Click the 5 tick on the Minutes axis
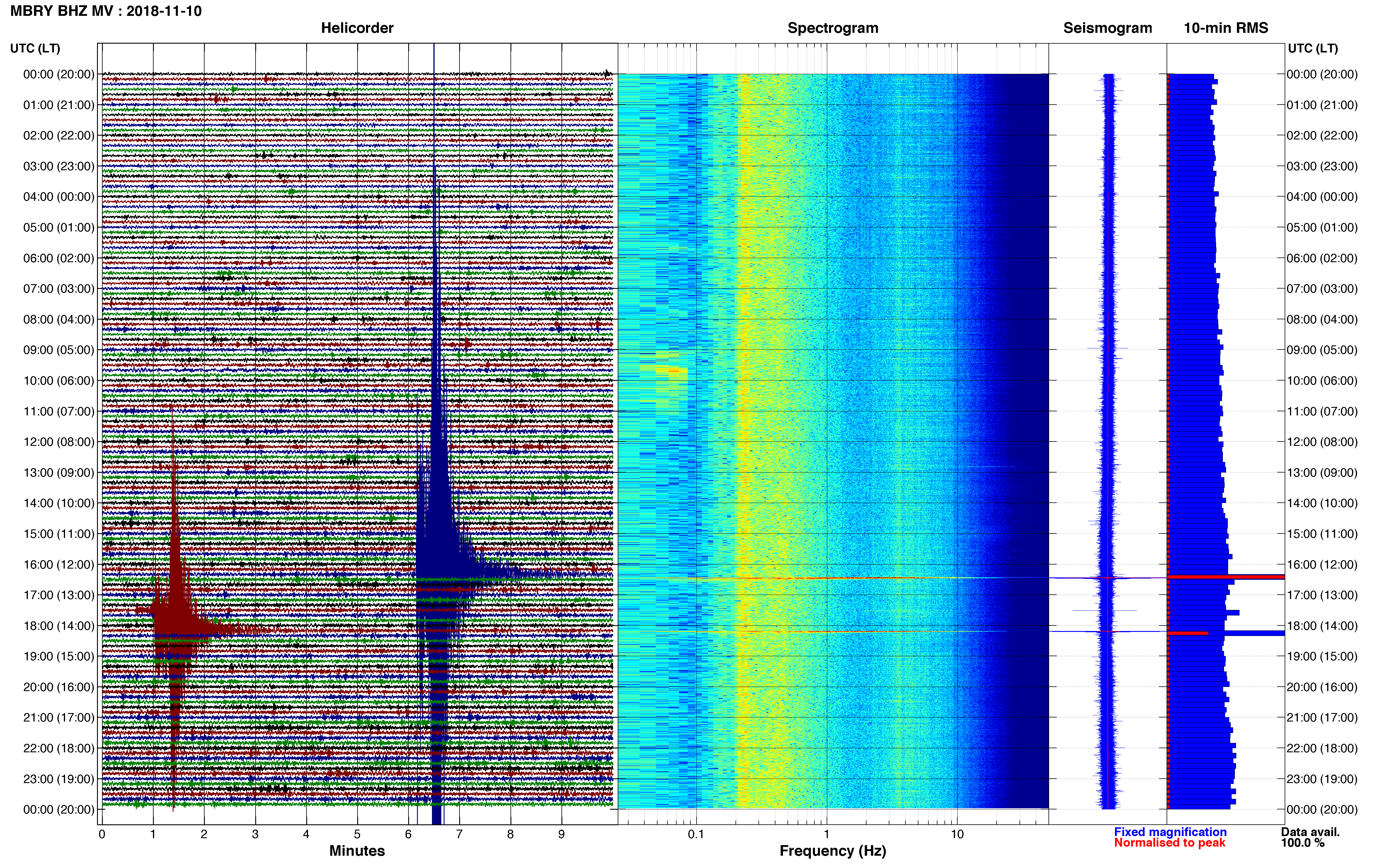The width and height of the screenshot is (1389, 868). click(357, 834)
